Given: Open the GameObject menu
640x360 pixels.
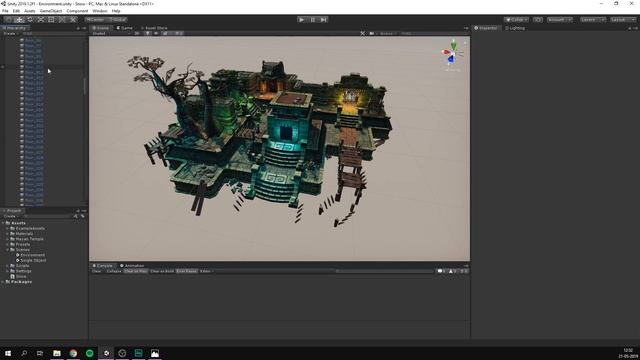Looking at the screenshot, I should (51, 11).
